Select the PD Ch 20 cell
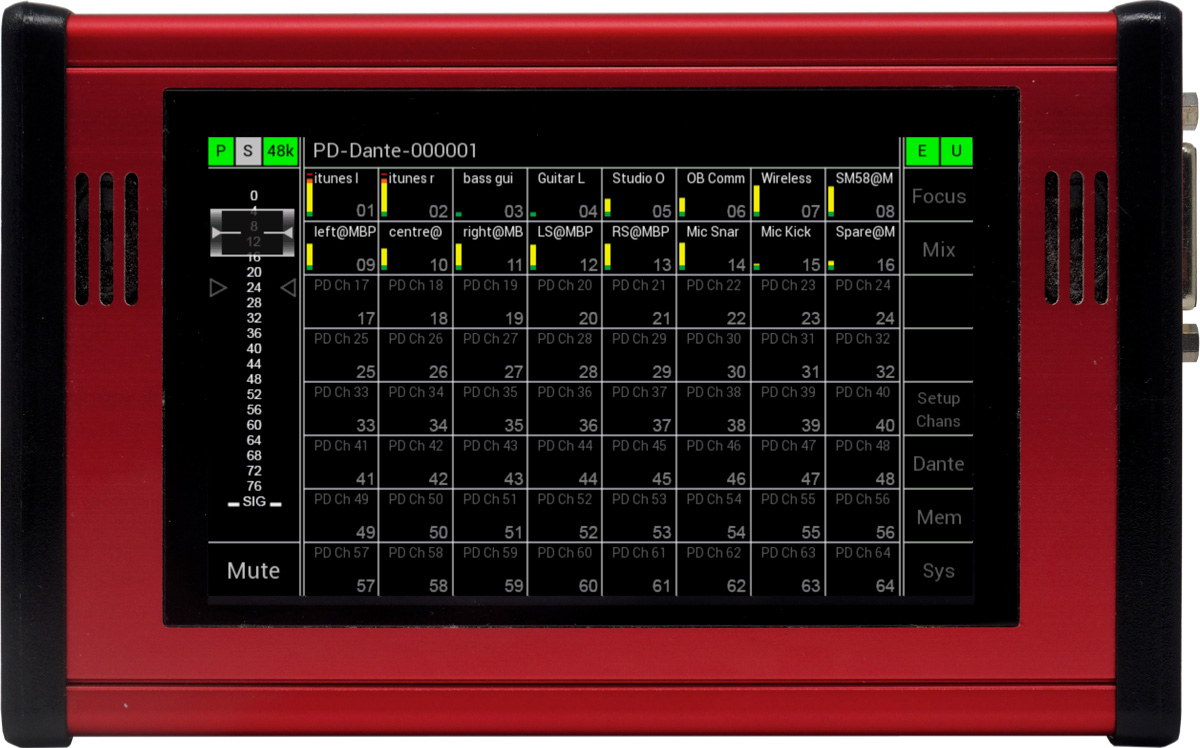 [565, 302]
